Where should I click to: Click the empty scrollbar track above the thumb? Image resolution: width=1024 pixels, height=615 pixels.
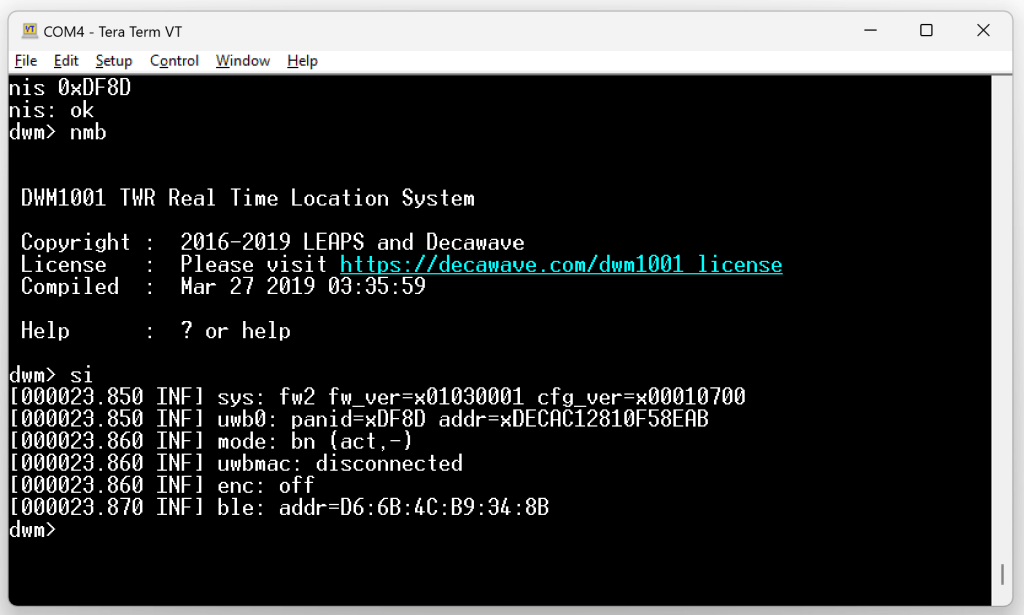[x=1002, y=300]
